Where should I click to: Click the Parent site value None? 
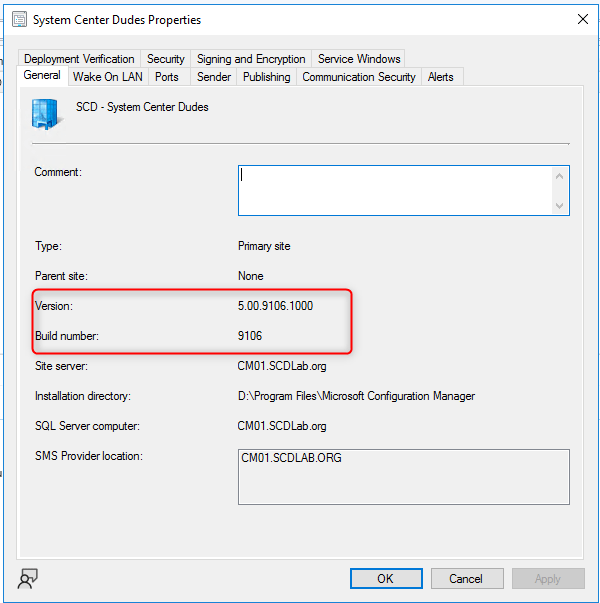coord(250,276)
